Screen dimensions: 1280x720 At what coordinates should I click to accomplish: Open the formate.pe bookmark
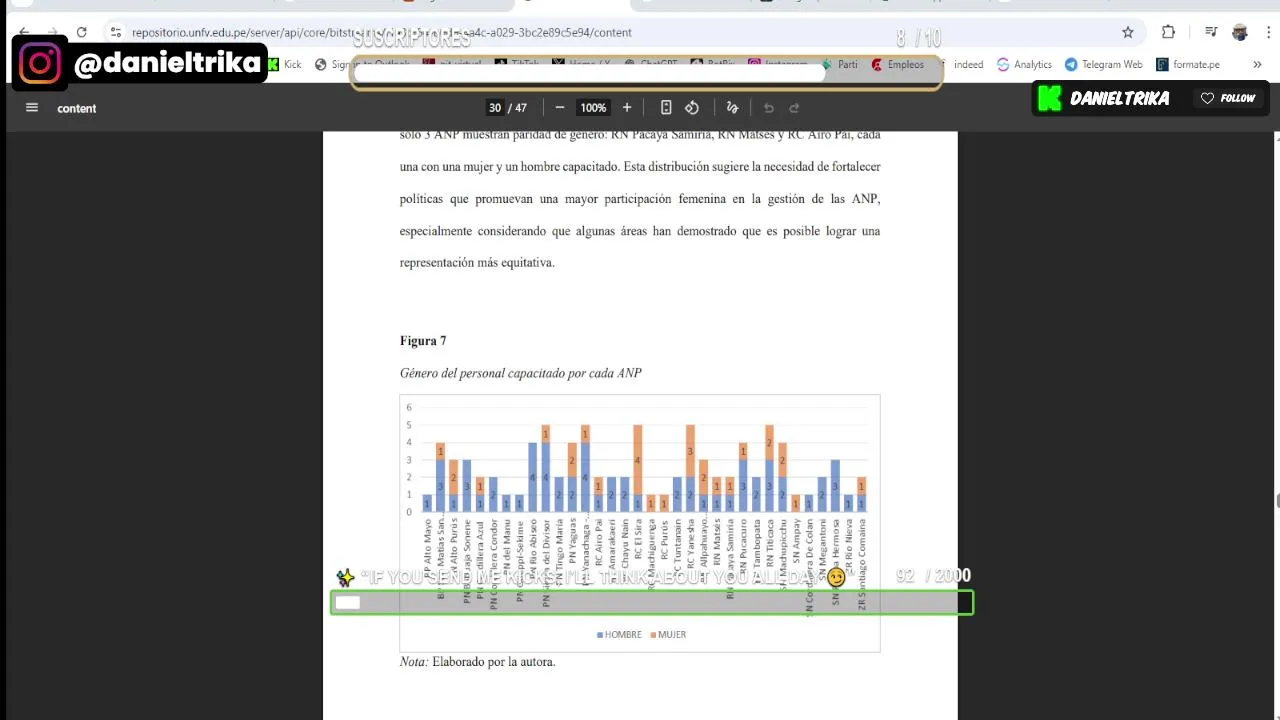pos(1188,64)
